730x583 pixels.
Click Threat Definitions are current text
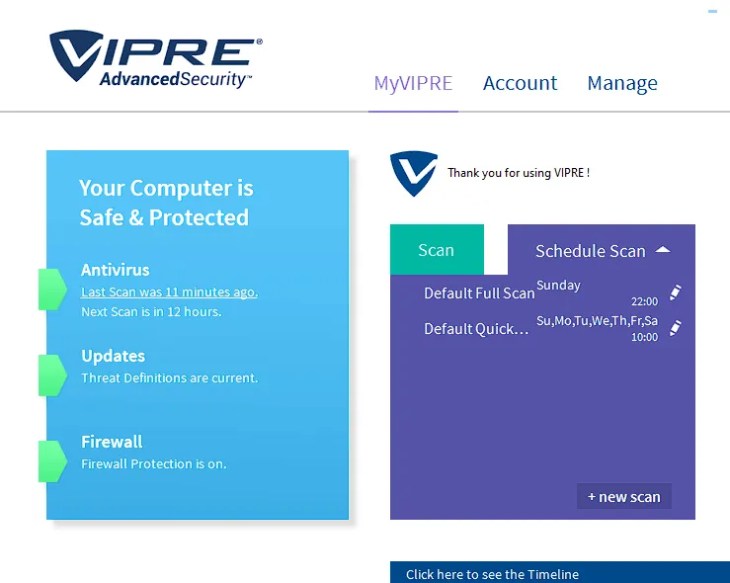click(x=169, y=378)
